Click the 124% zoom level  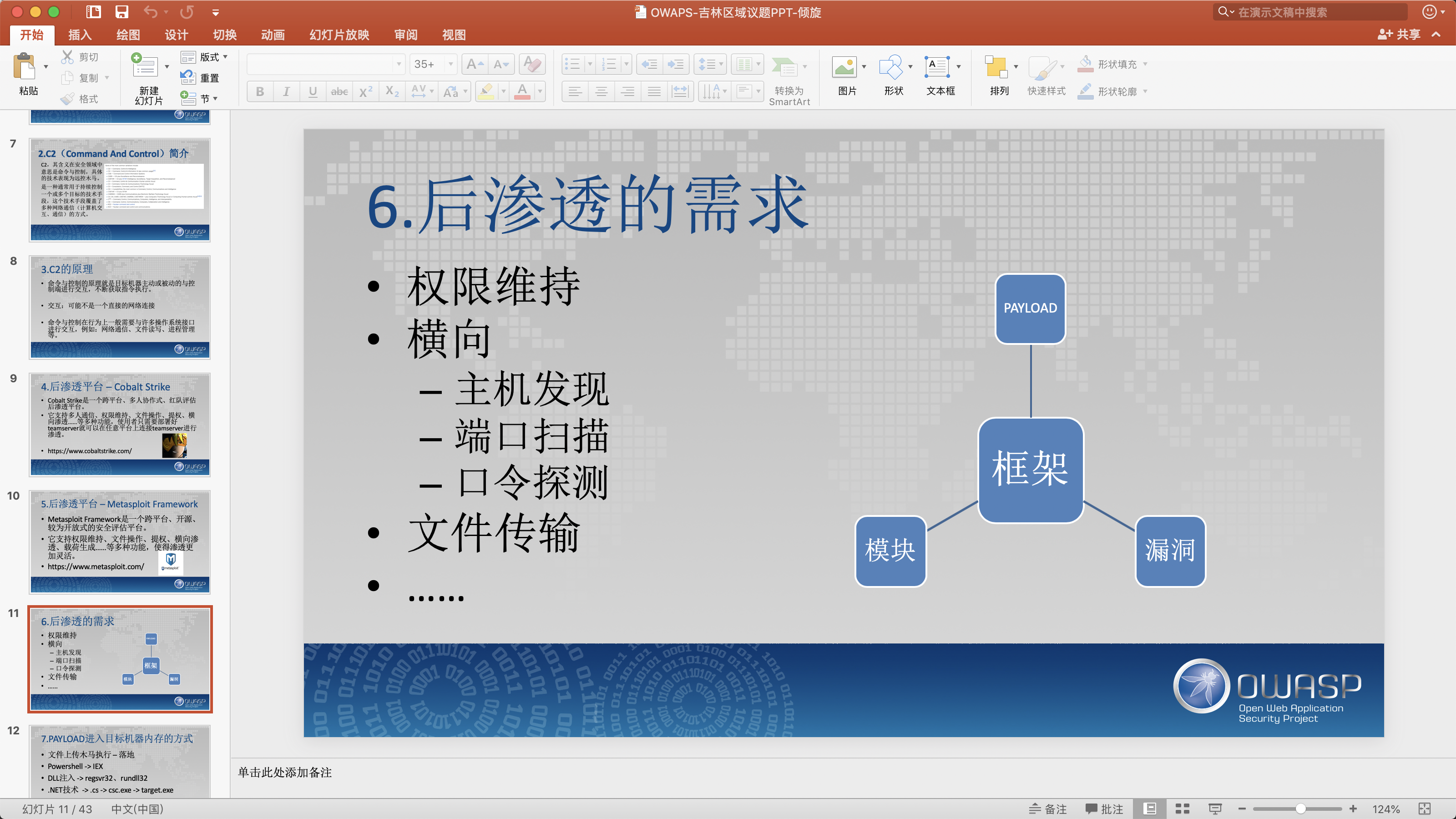click(x=1386, y=809)
